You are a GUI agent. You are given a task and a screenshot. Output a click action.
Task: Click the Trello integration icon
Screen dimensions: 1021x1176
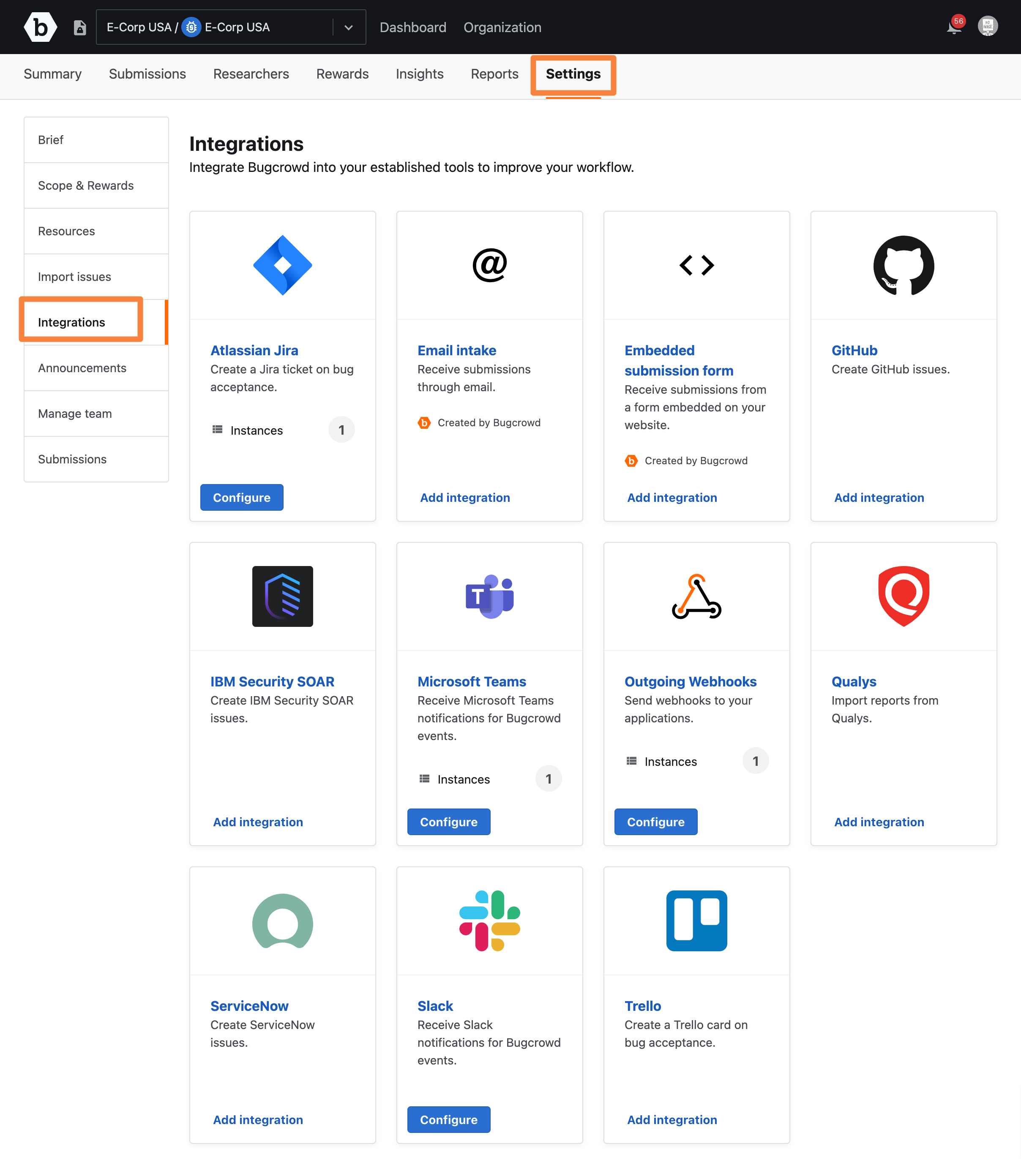pos(697,921)
